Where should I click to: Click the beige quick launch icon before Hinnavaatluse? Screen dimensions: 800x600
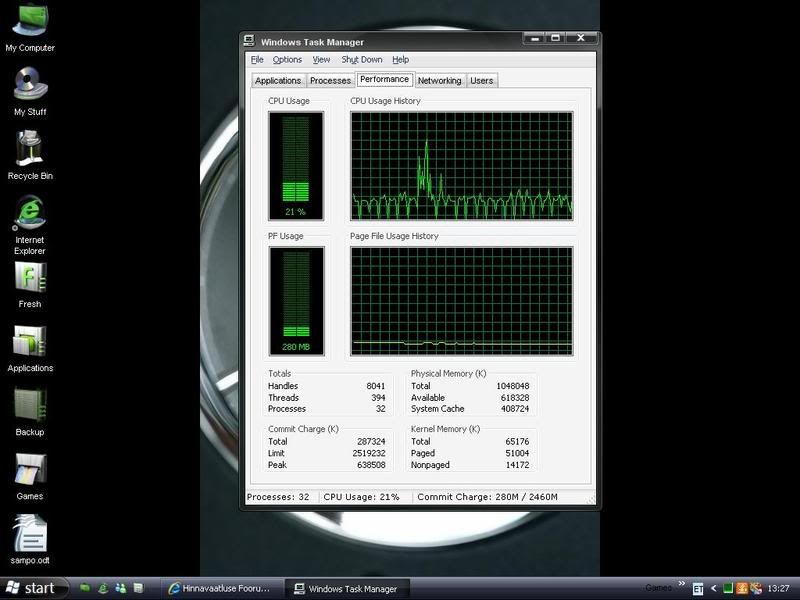pos(138,588)
